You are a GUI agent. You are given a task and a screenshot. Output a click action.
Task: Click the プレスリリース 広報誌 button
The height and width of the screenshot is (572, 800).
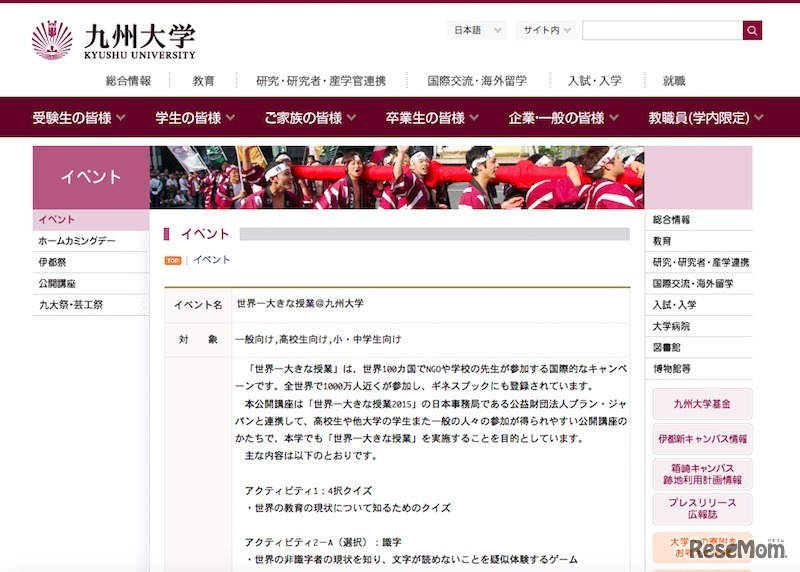tap(702, 509)
